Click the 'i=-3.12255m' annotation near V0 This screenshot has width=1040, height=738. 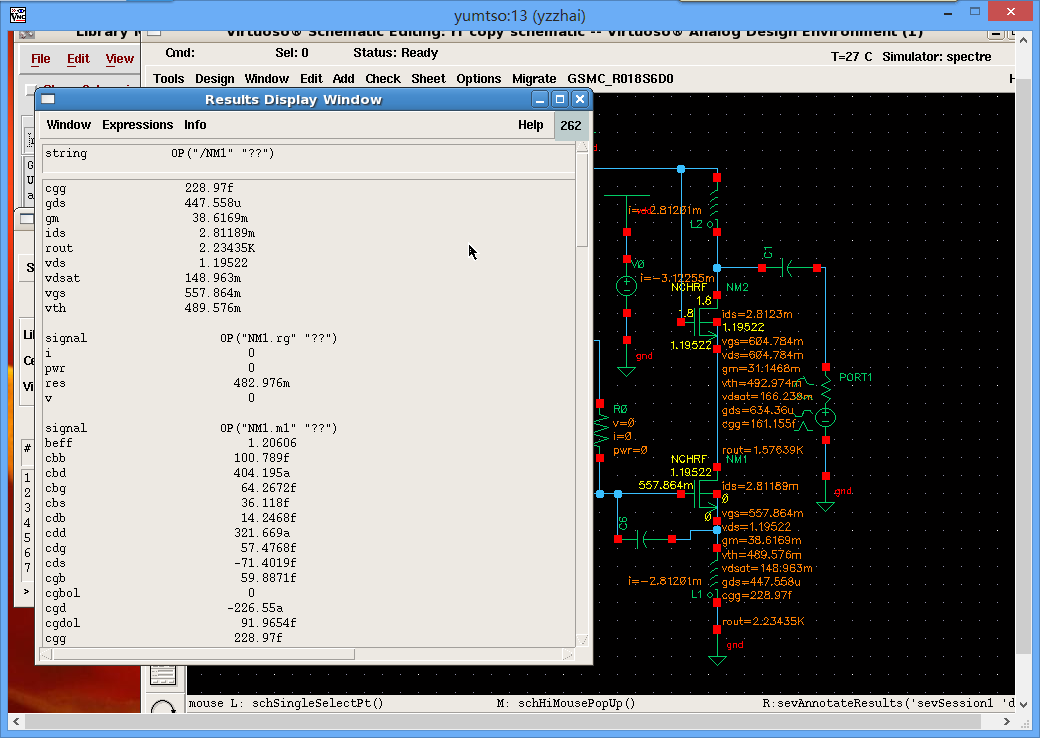click(677, 278)
